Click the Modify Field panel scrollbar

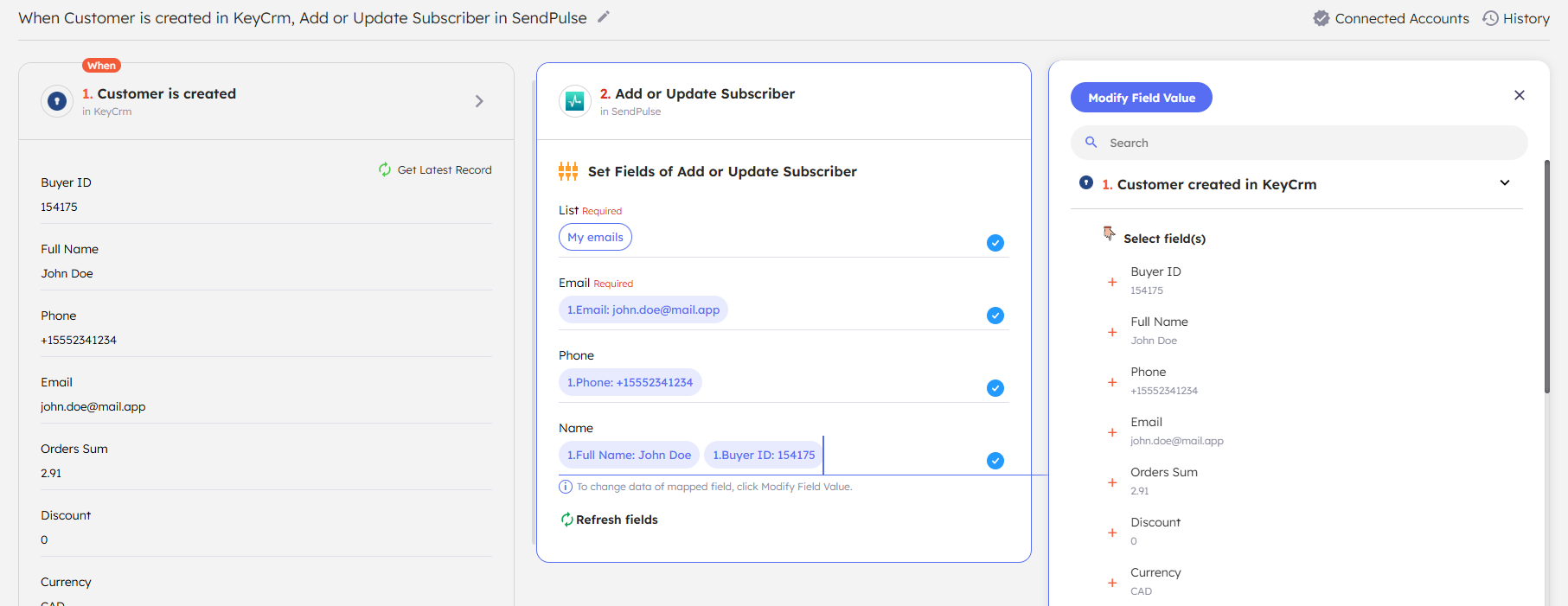pos(1547,277)
